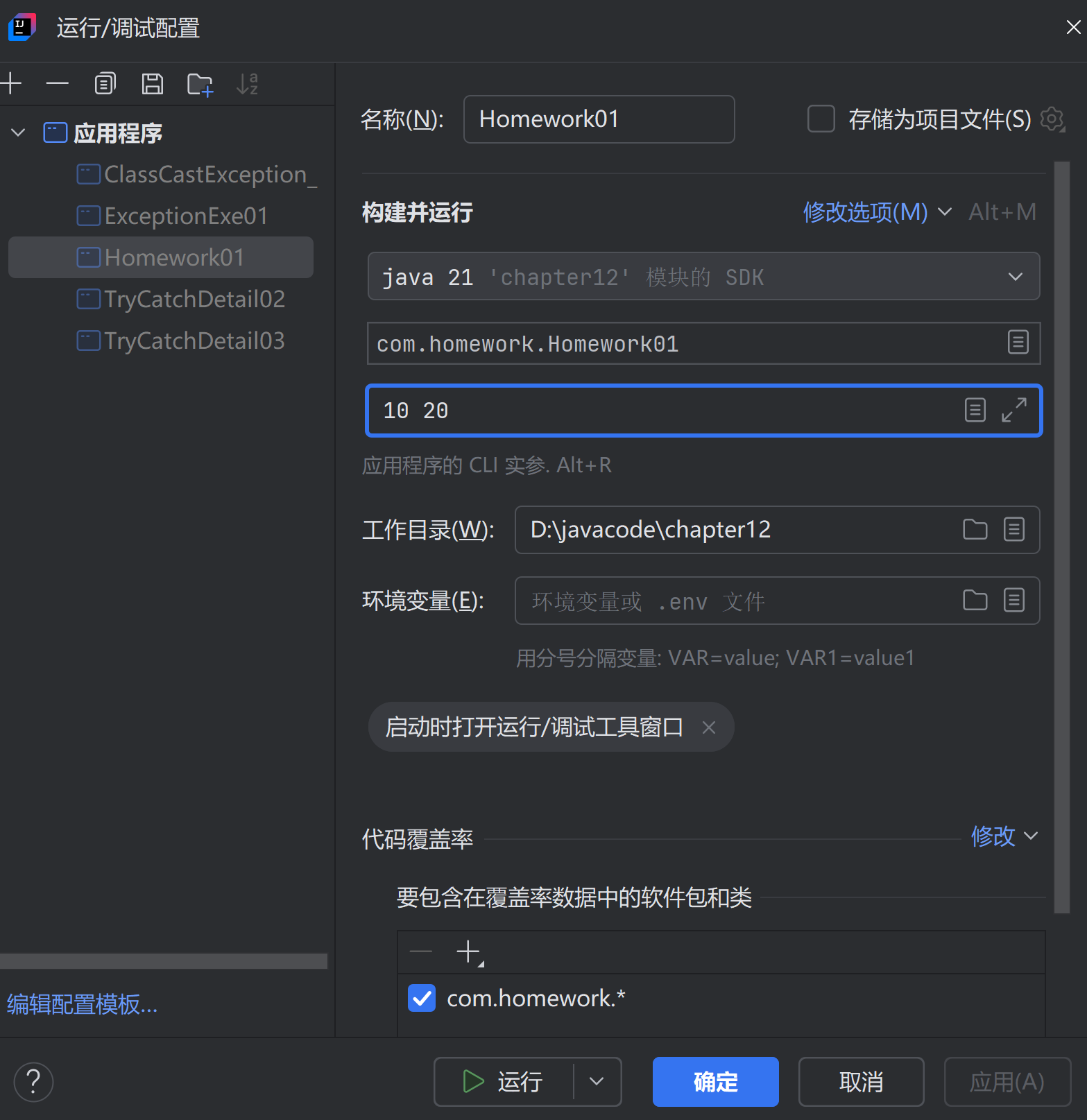Select the ClassCastException_ configuration
The image size is (1087, 1120).
point(197,175)
